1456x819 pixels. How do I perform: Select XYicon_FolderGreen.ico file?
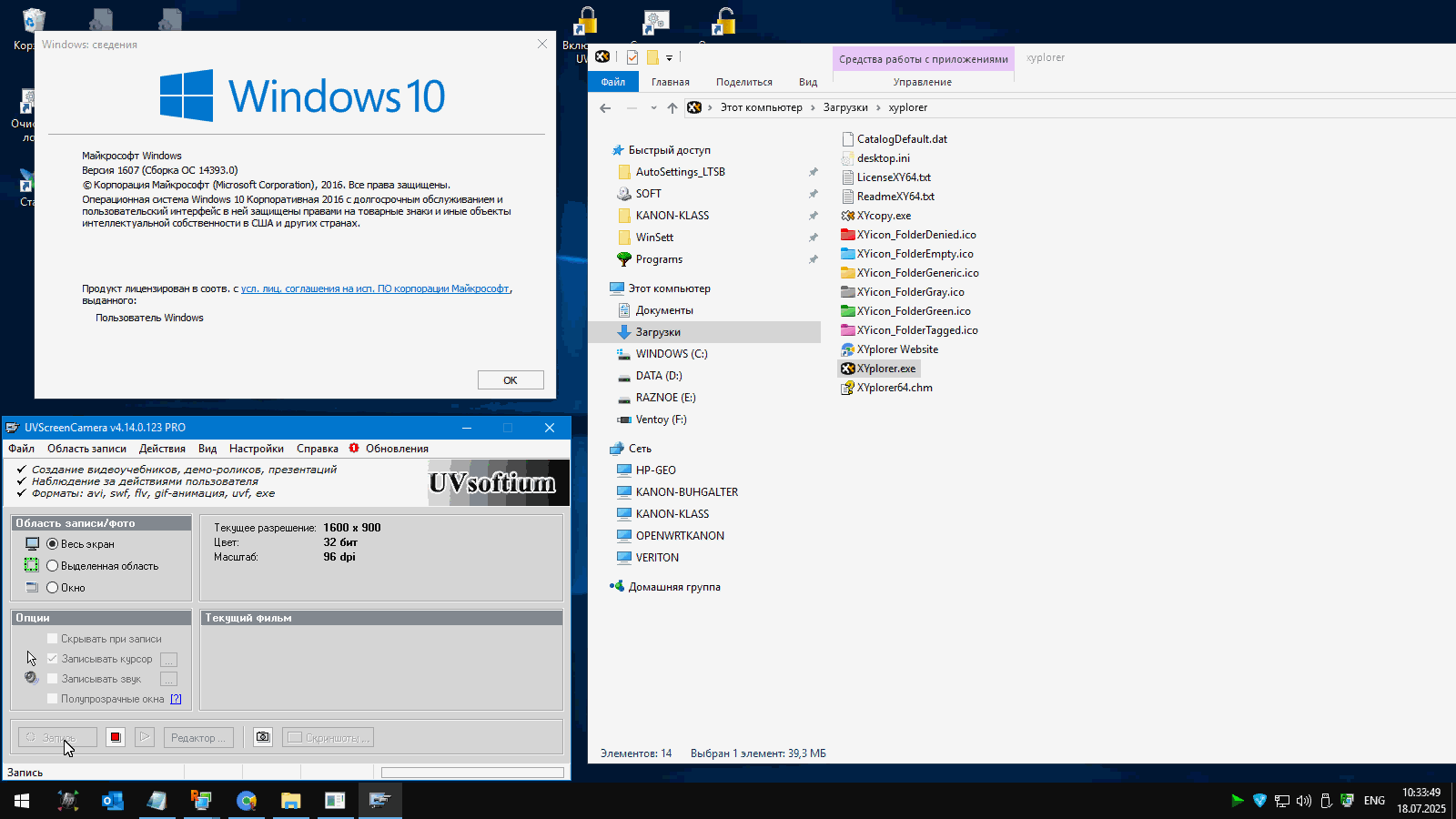[x=905, y=311]
